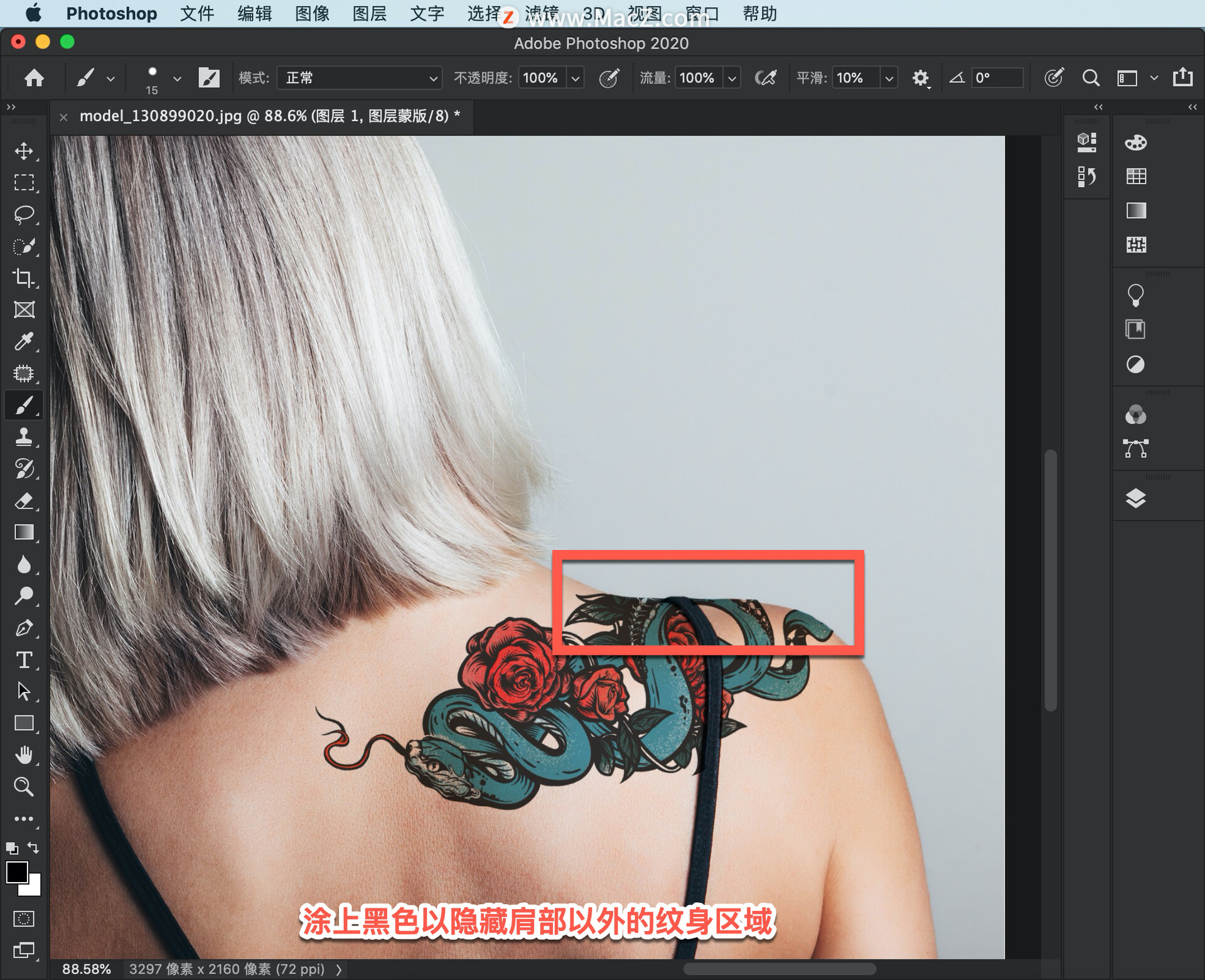The height and width of the screenshot is (980, 1205).
Task: Select the Rectangular Marquee tool
Action: point(24,183)
